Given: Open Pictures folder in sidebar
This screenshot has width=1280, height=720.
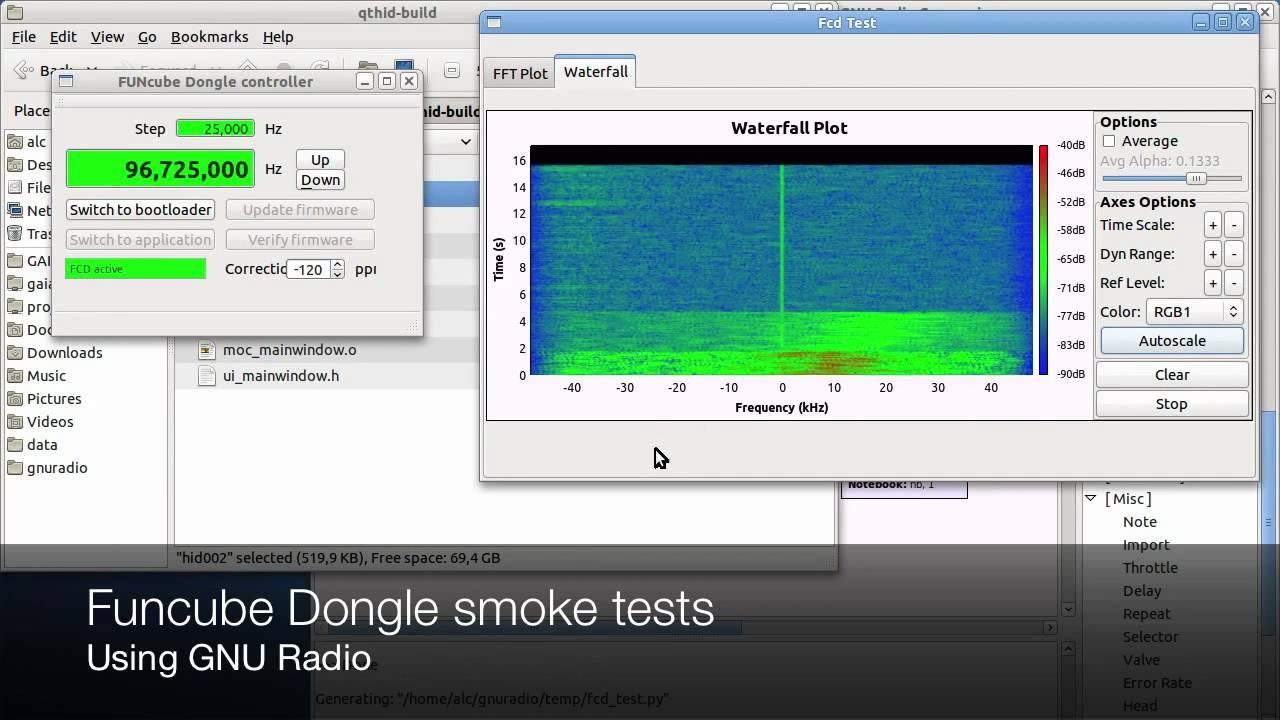Looking at the screenshot, I should (54, 399).
